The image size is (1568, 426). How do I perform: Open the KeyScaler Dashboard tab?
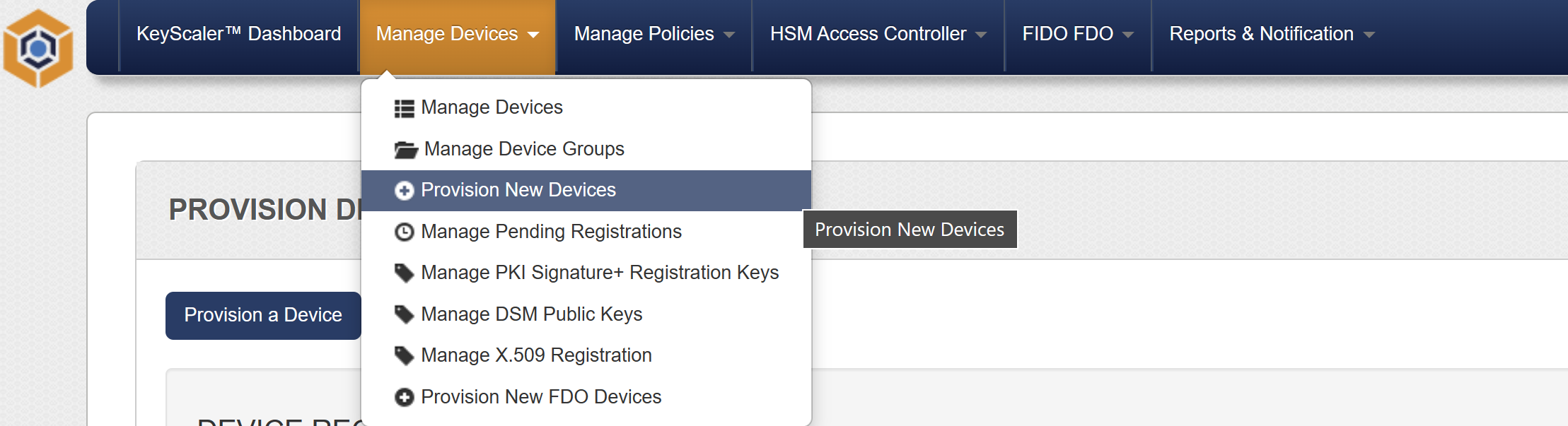238,34
